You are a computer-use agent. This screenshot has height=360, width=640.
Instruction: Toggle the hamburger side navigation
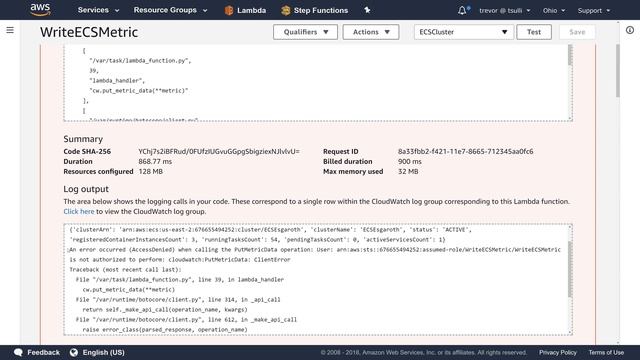pos(10,30)
